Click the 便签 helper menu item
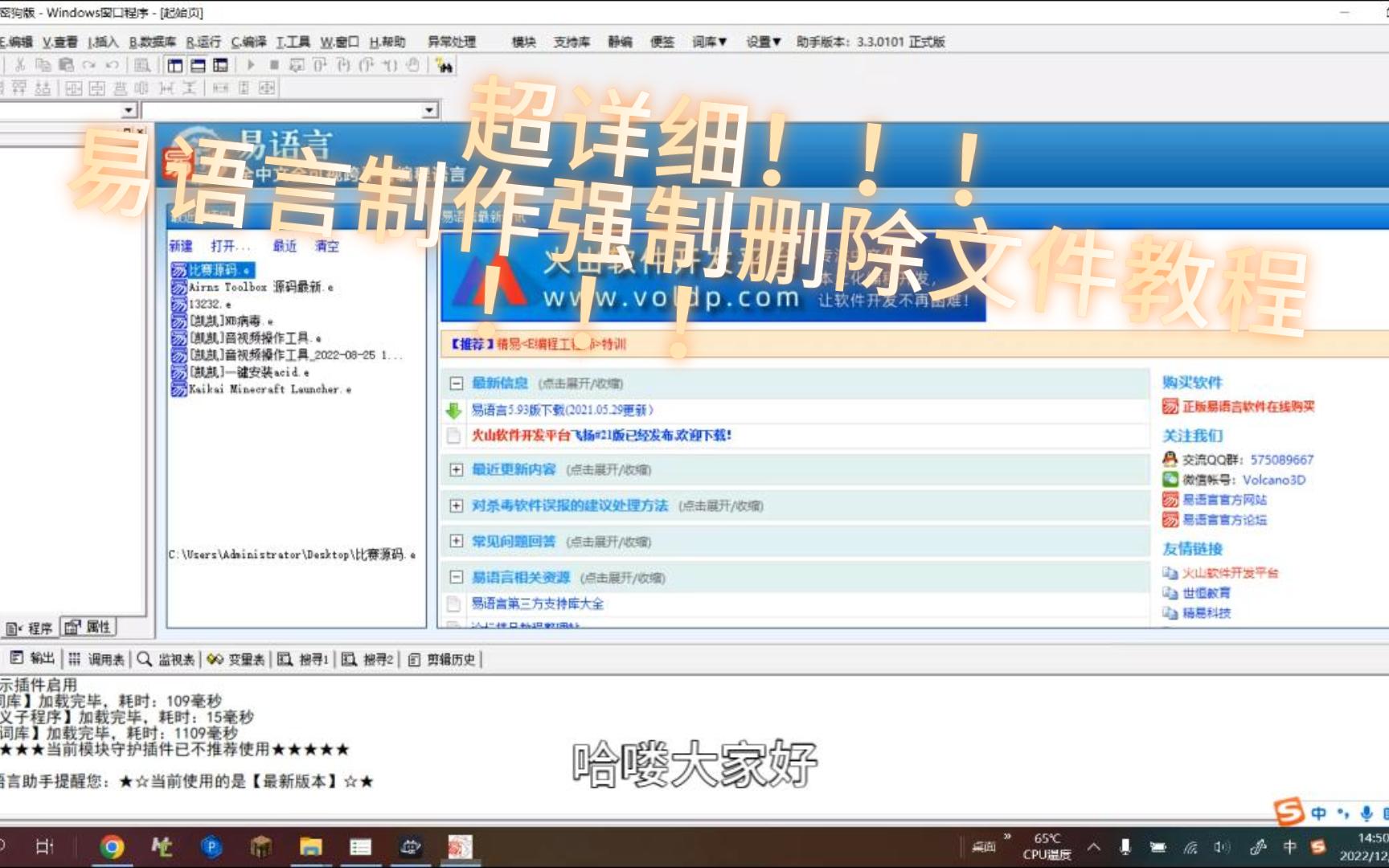The width and height of the screenshot is (1389, 868). pyautogui.click(x=662, y=42)
